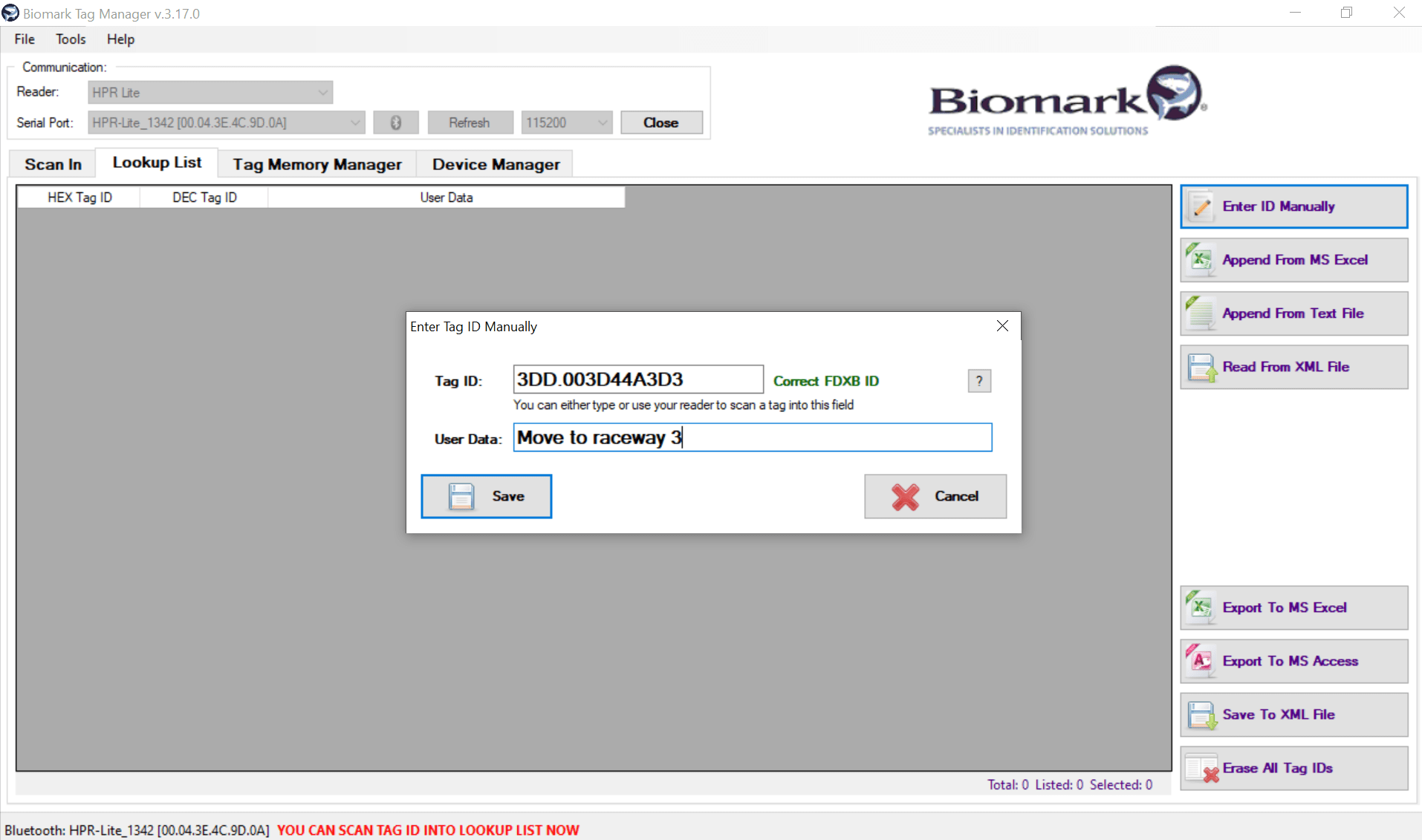Click the Export To MS Excel icon
This screenshot has height=840, width=1422.
point(1201,608)
